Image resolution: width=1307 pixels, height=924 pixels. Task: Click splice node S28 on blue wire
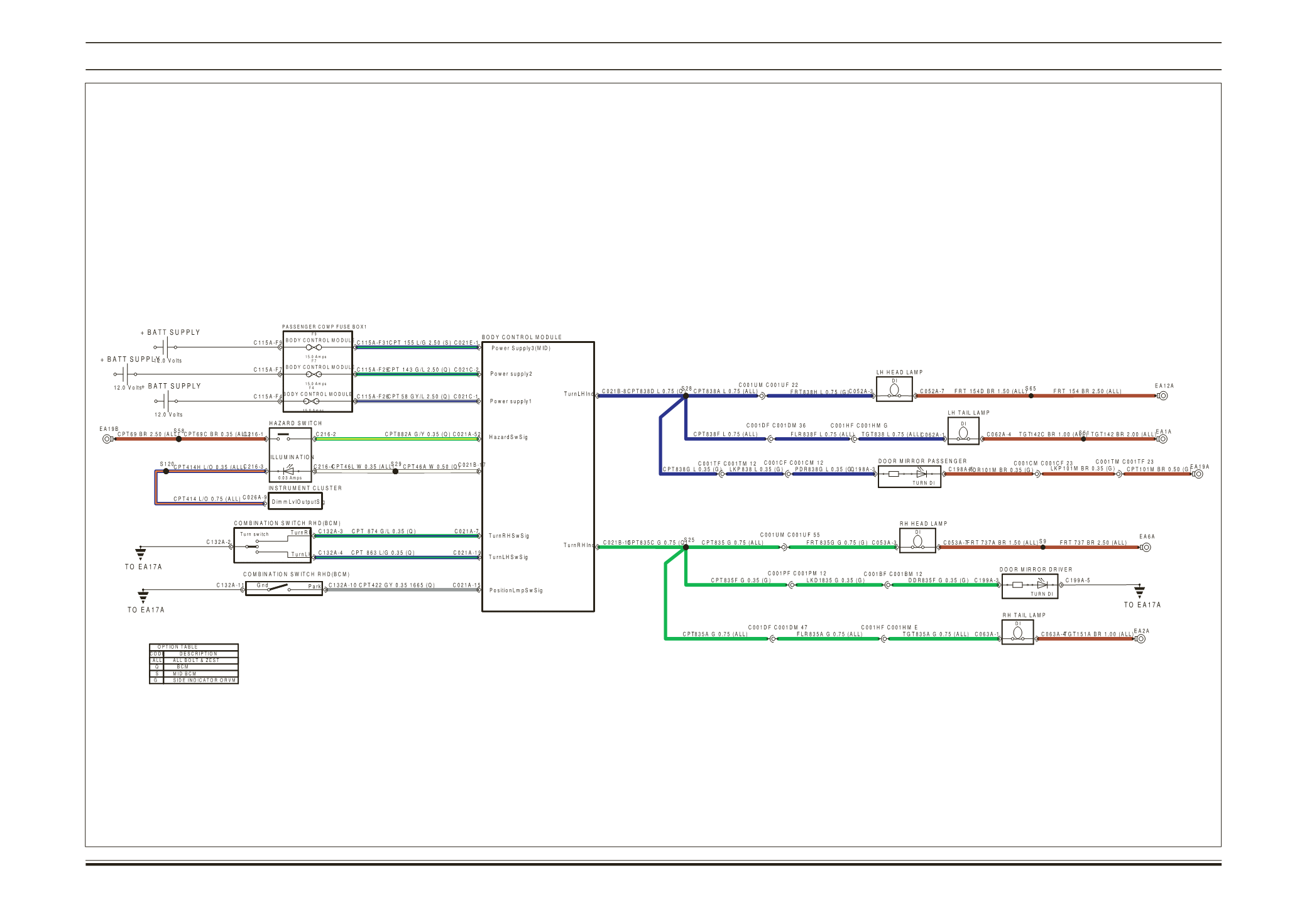686,396
